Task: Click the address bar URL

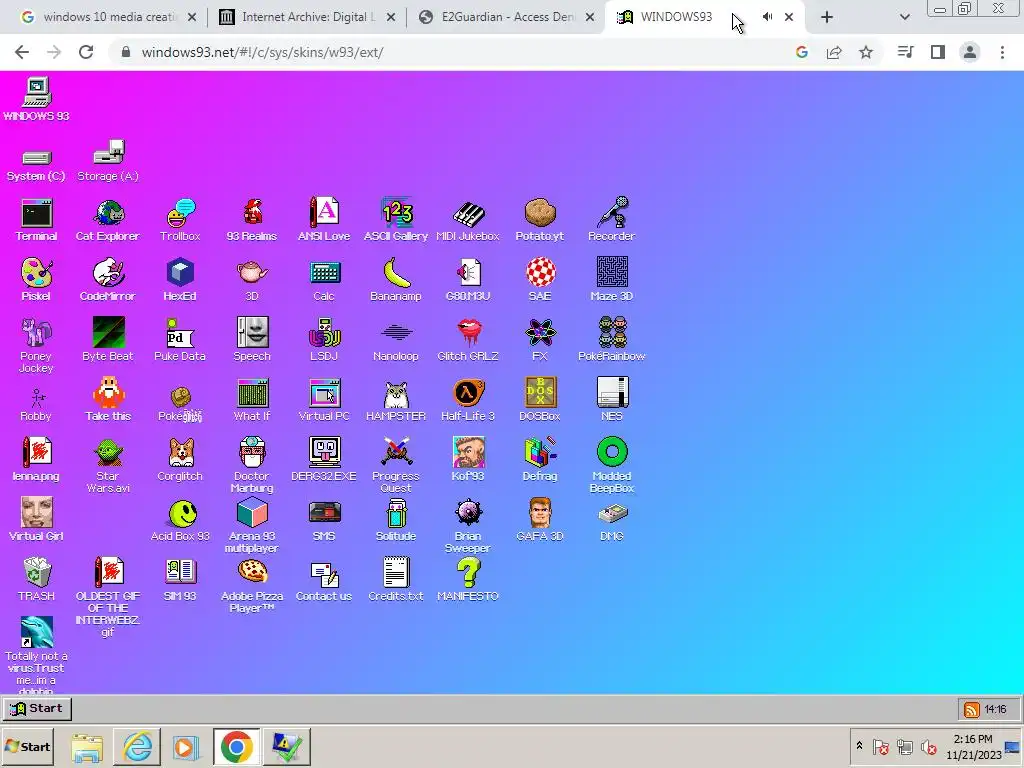Action: (x=263, y=52)
